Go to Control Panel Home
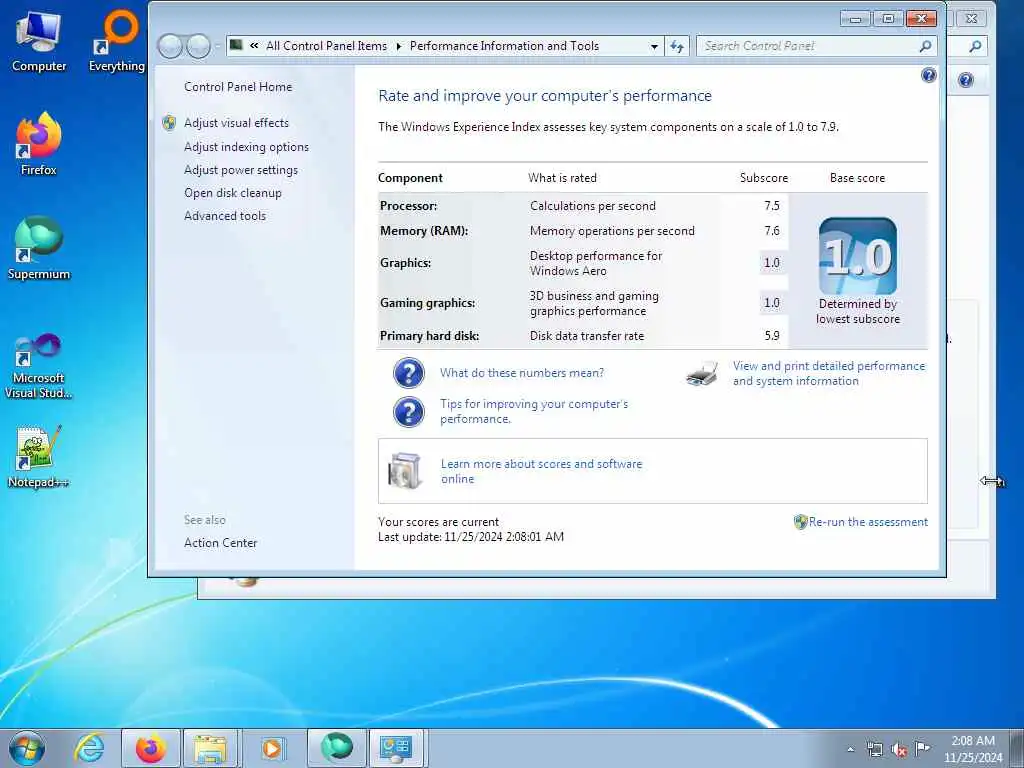Viewport: 1024px width, 768px height. coord(238,87)
